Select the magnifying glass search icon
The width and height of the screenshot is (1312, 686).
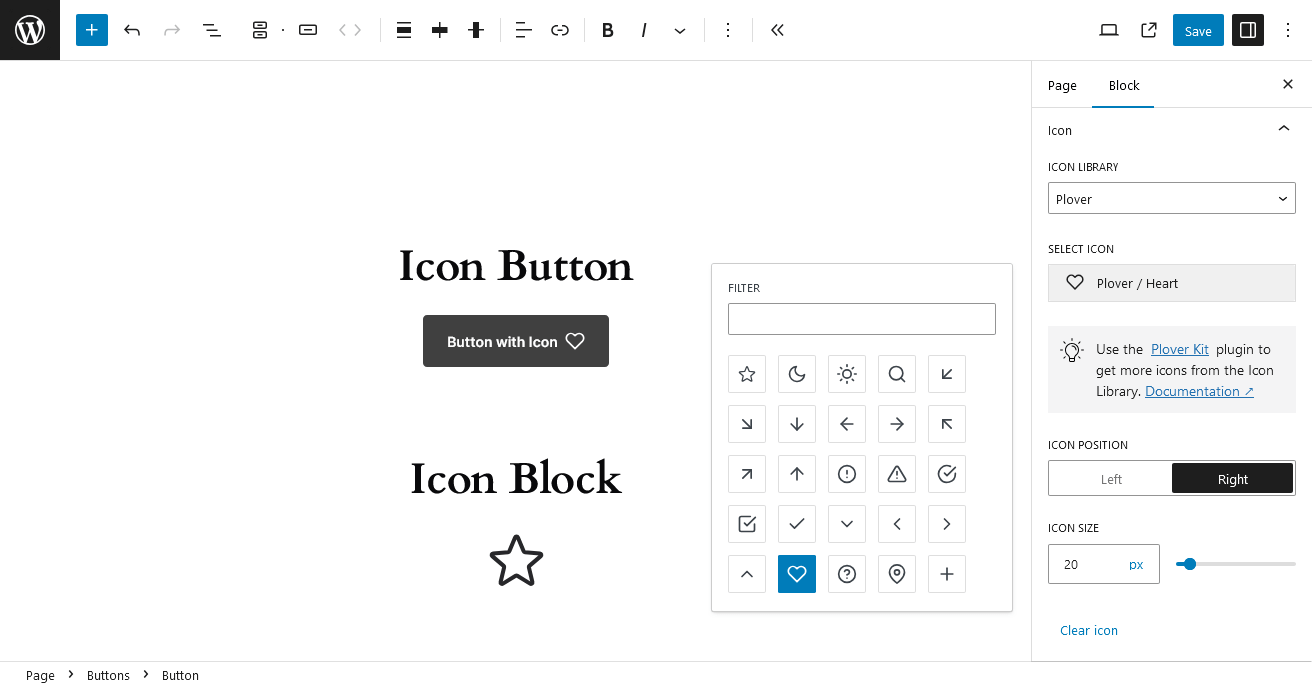coord(897,374)
